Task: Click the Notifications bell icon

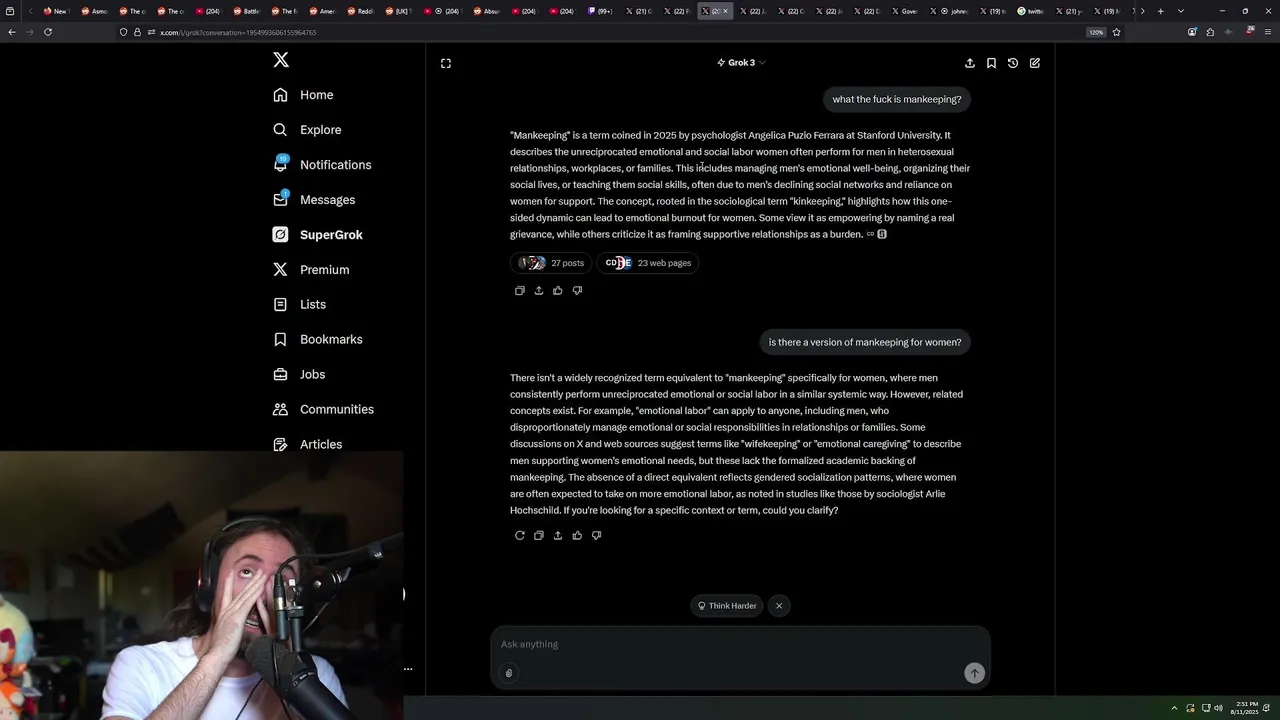Action: pyautogui.click(x=281, y=164)
